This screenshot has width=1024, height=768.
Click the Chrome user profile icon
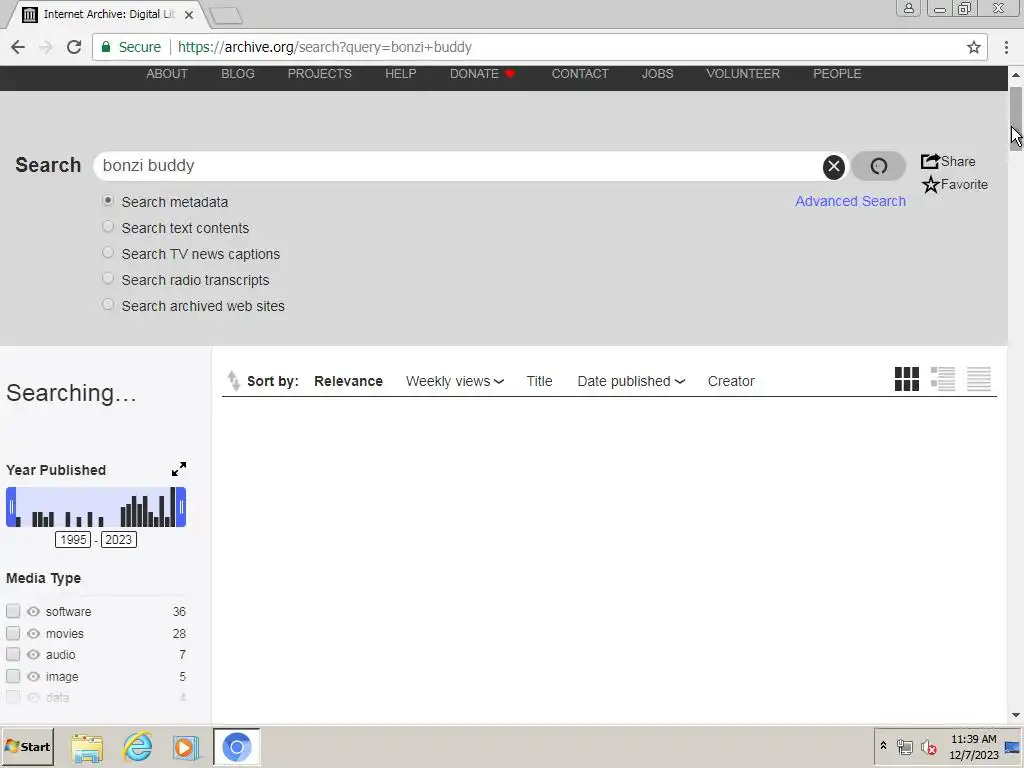(908, 8)
